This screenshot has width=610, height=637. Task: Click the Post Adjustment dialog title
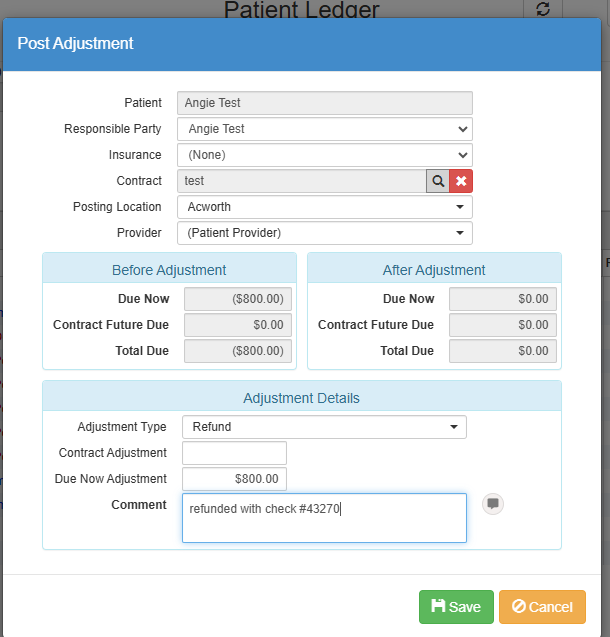(75, 43)
